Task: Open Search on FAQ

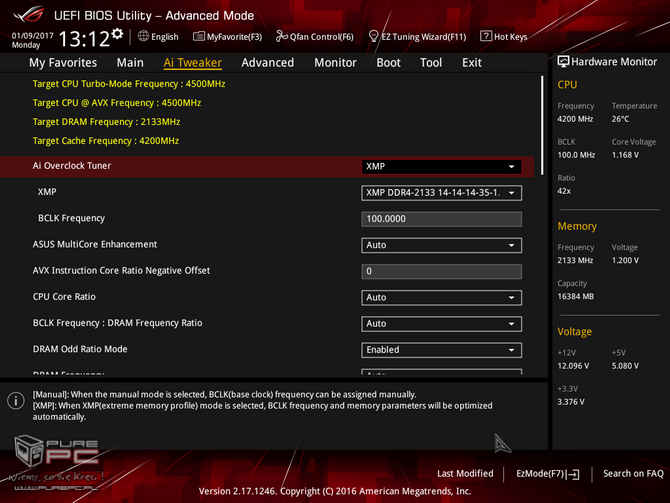Action: pyautogui.click(x=633, y=474)
